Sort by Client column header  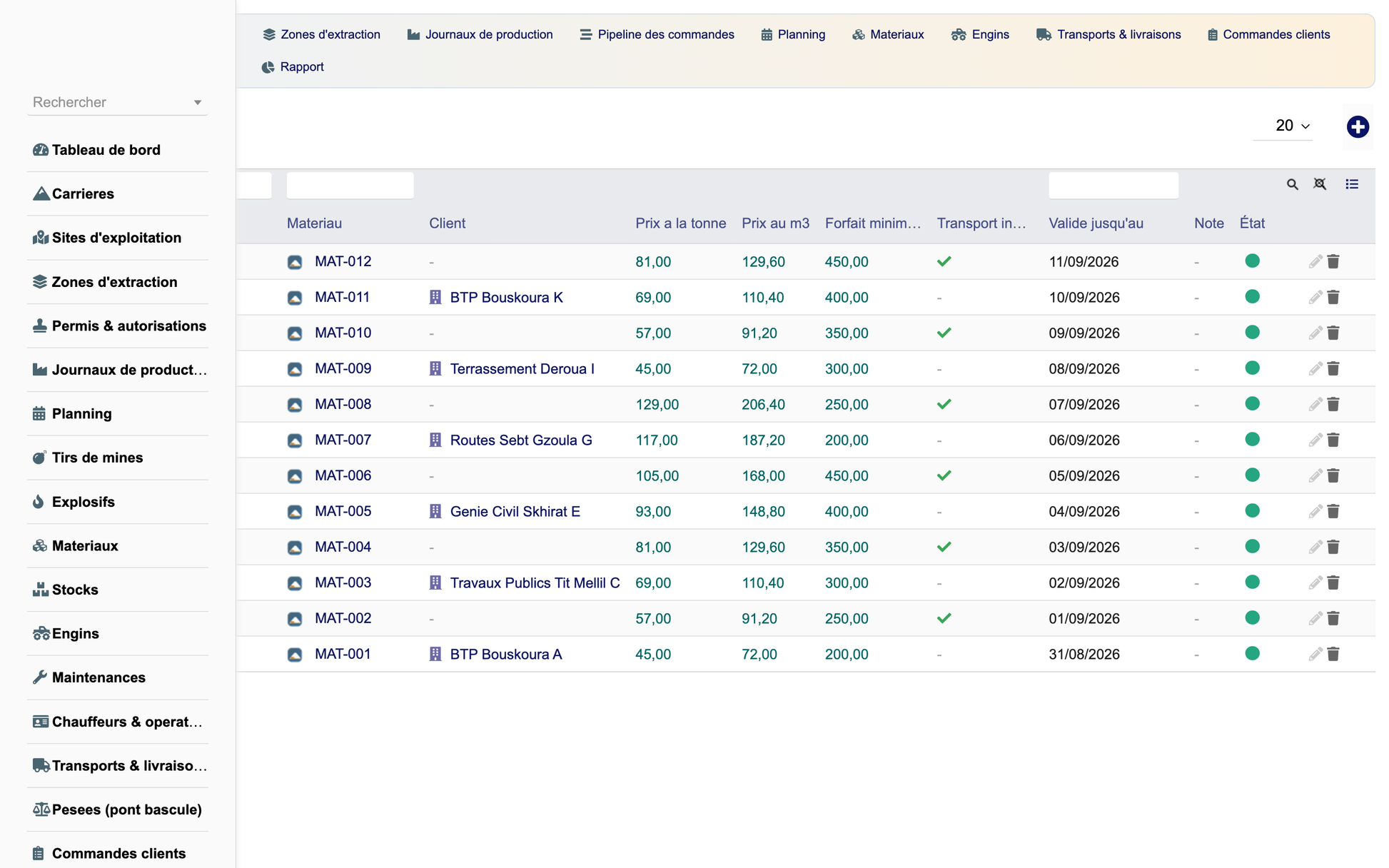click(x=448, y=223)
